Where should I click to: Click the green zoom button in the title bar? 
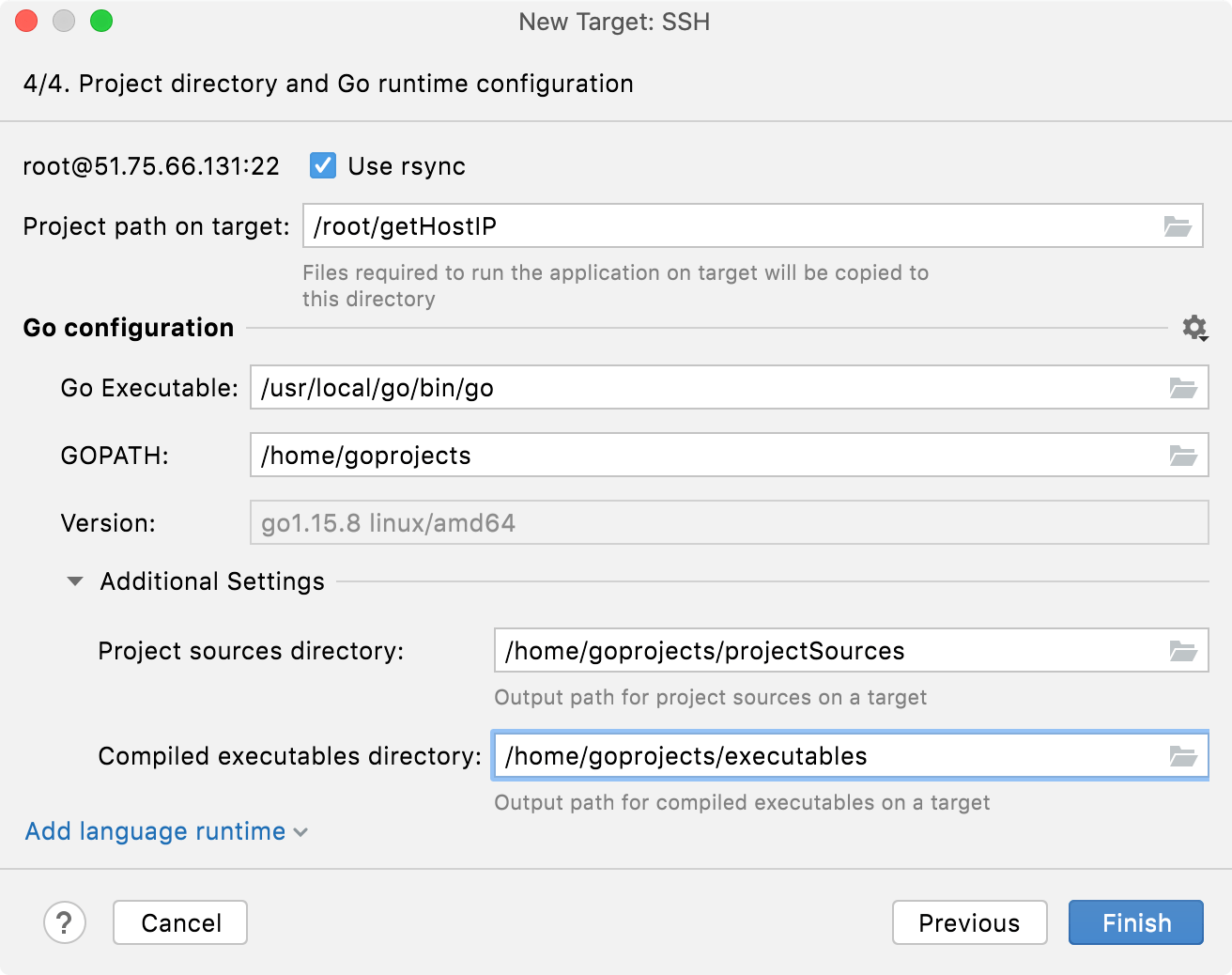coord(101,21)
